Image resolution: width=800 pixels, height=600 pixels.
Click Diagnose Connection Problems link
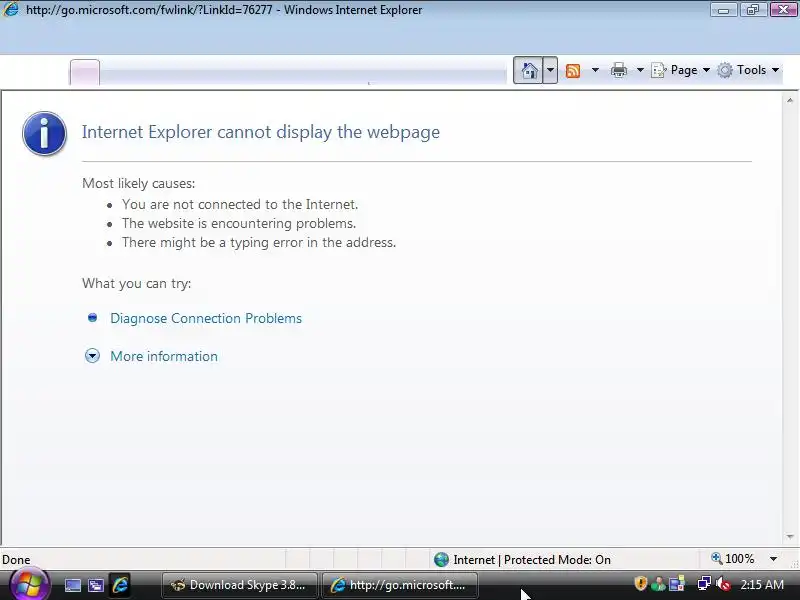[x=206, y=318]
